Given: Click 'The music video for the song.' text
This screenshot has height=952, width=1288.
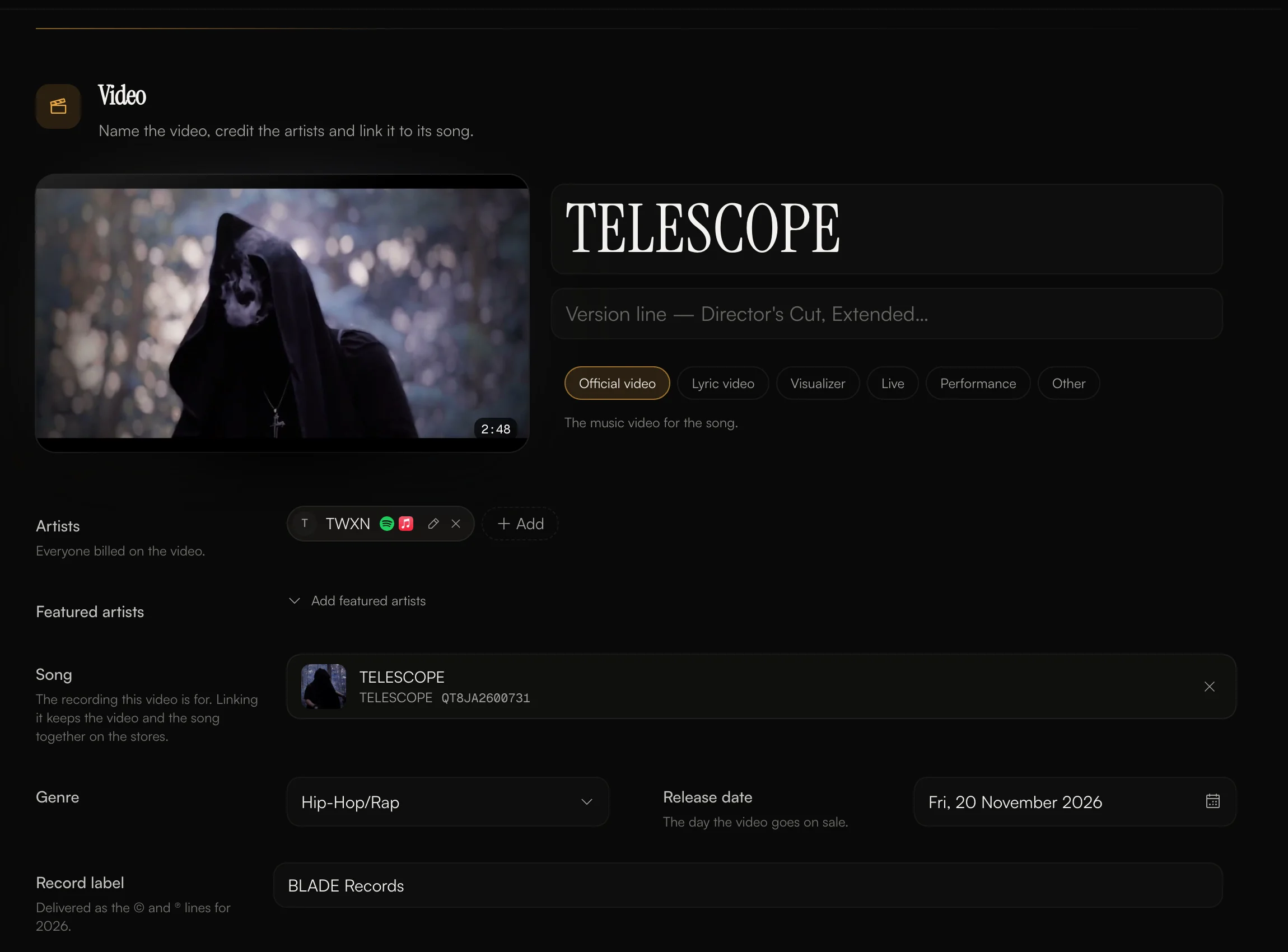Looking at the screenshot, I should (x=651, y=422).
